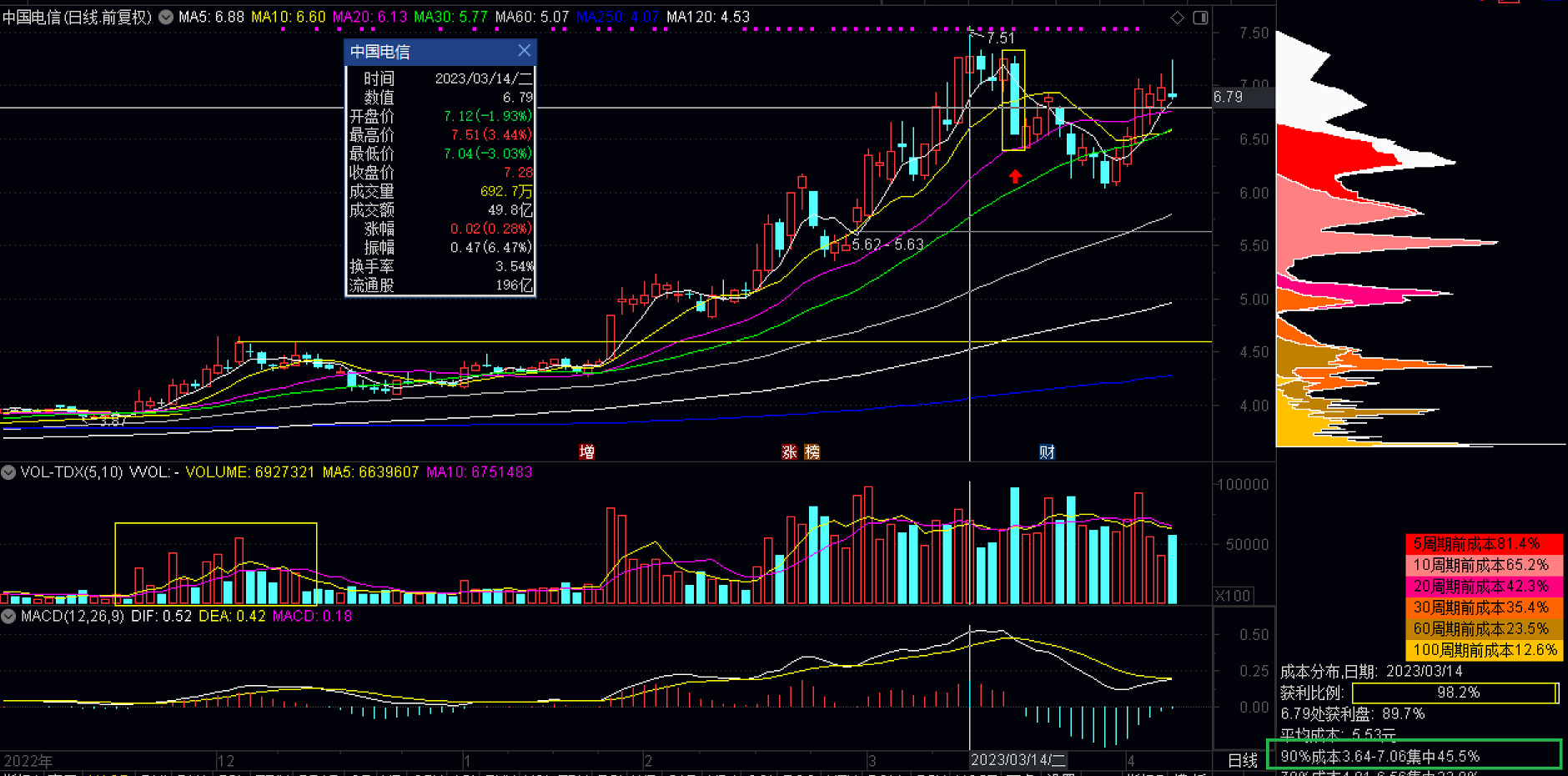
Task: Click the 换手率 3.54% value
Action: pos(515,267)
